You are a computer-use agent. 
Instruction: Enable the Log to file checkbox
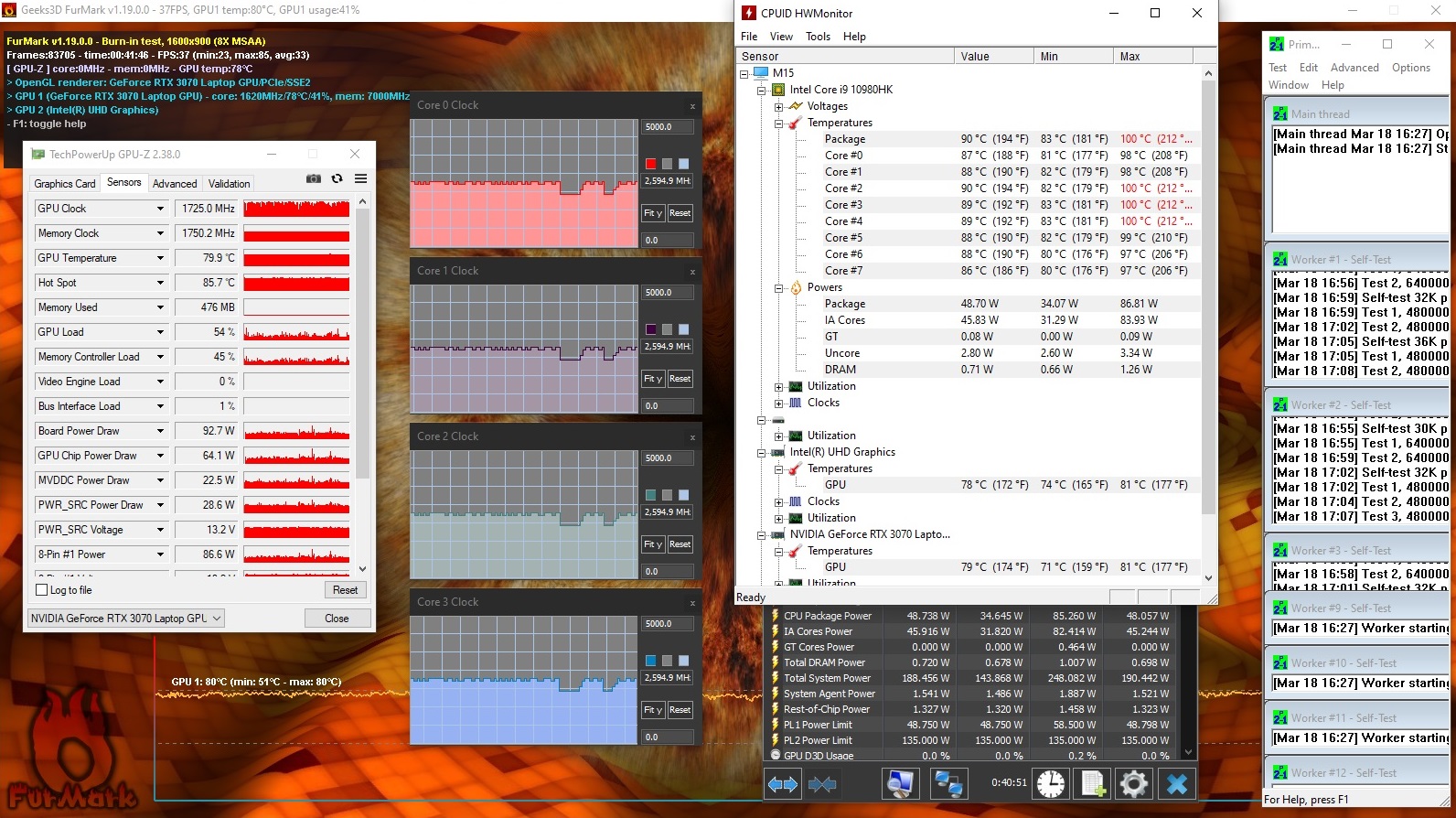tap(41, 590)
